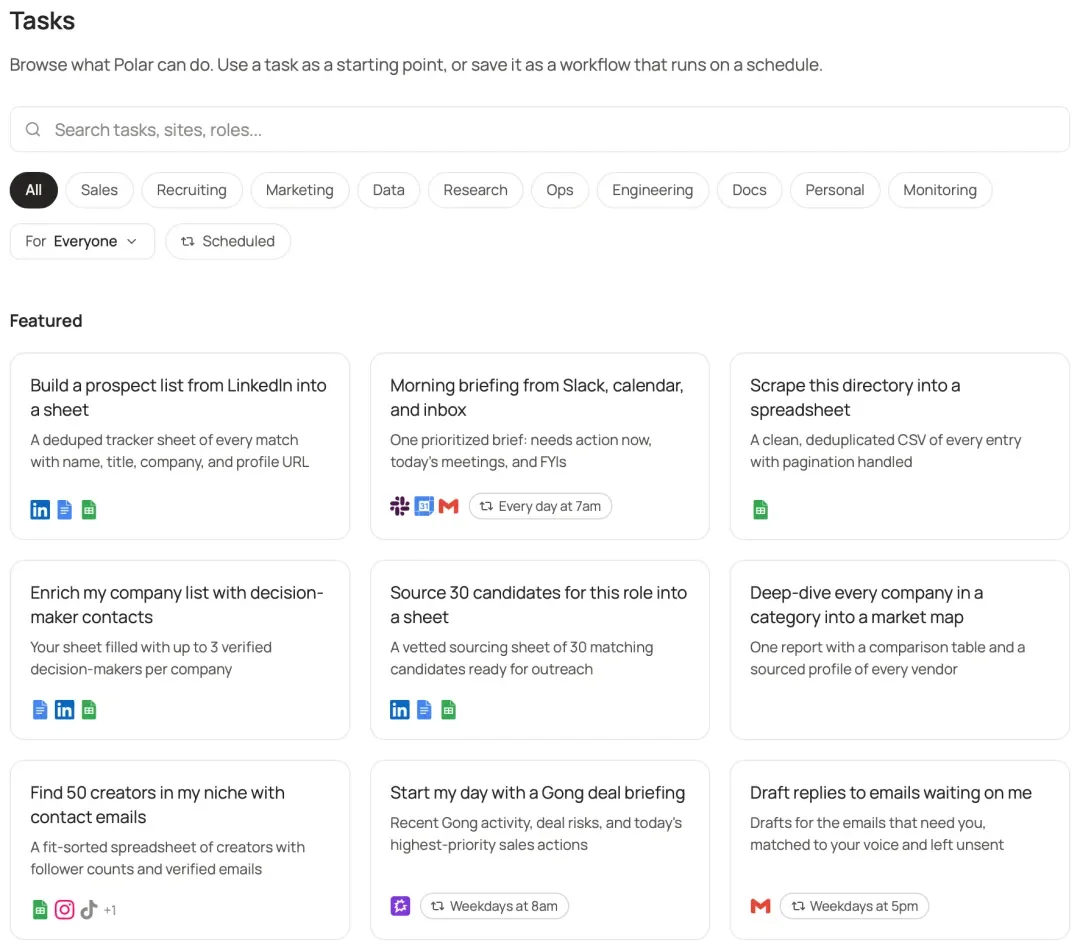The image size is (1080, 945).
Task: Click Google Calendar icon in Morning briefing card
Action: coord(424,506)
